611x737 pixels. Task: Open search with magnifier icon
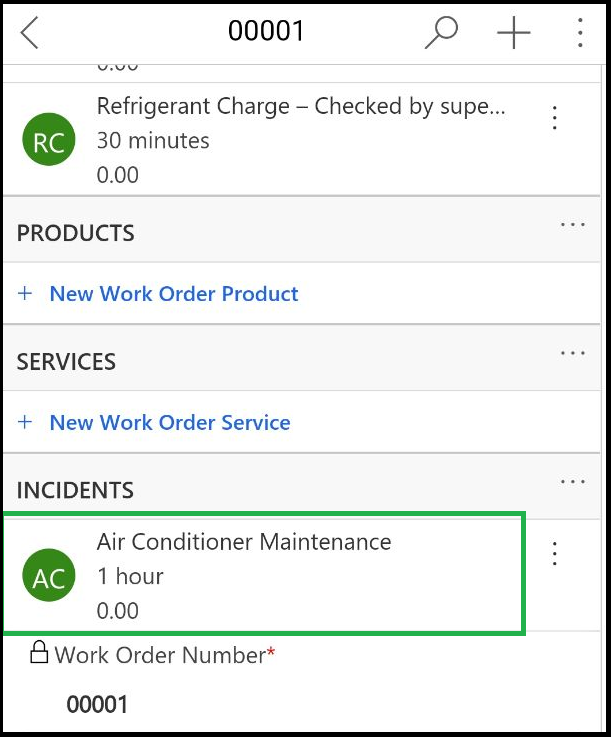click(440, 32)
